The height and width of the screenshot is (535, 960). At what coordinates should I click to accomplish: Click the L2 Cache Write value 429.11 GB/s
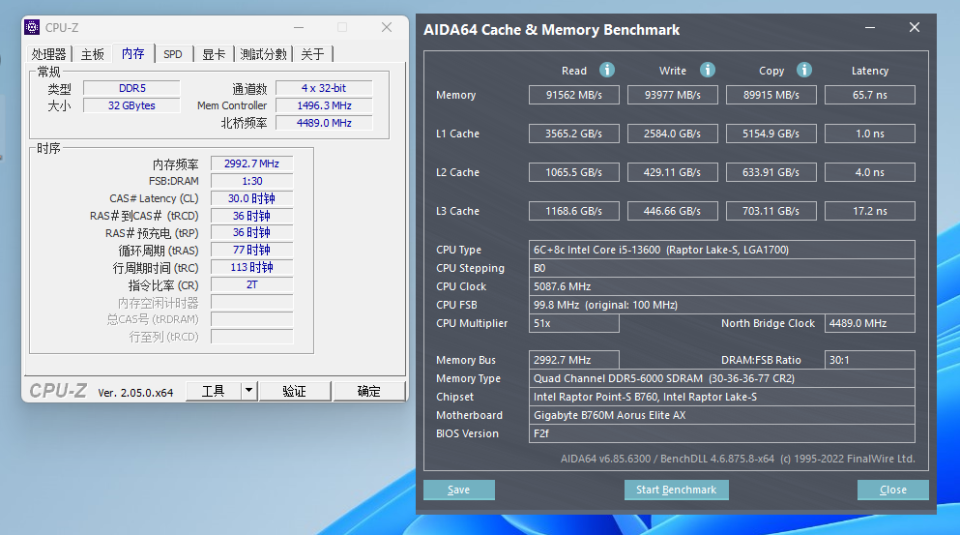tap(672, 172)
